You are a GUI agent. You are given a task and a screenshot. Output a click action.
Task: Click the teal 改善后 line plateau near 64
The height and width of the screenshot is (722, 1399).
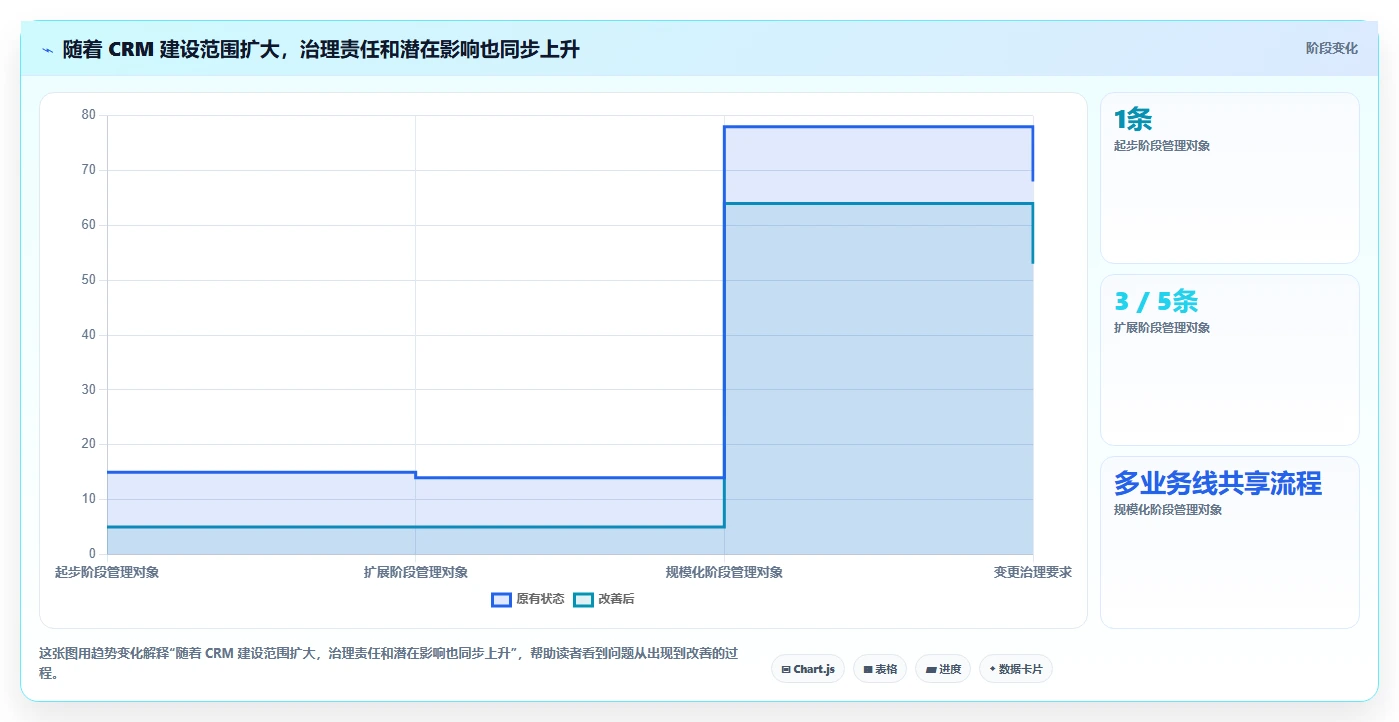tap(878, 203)
